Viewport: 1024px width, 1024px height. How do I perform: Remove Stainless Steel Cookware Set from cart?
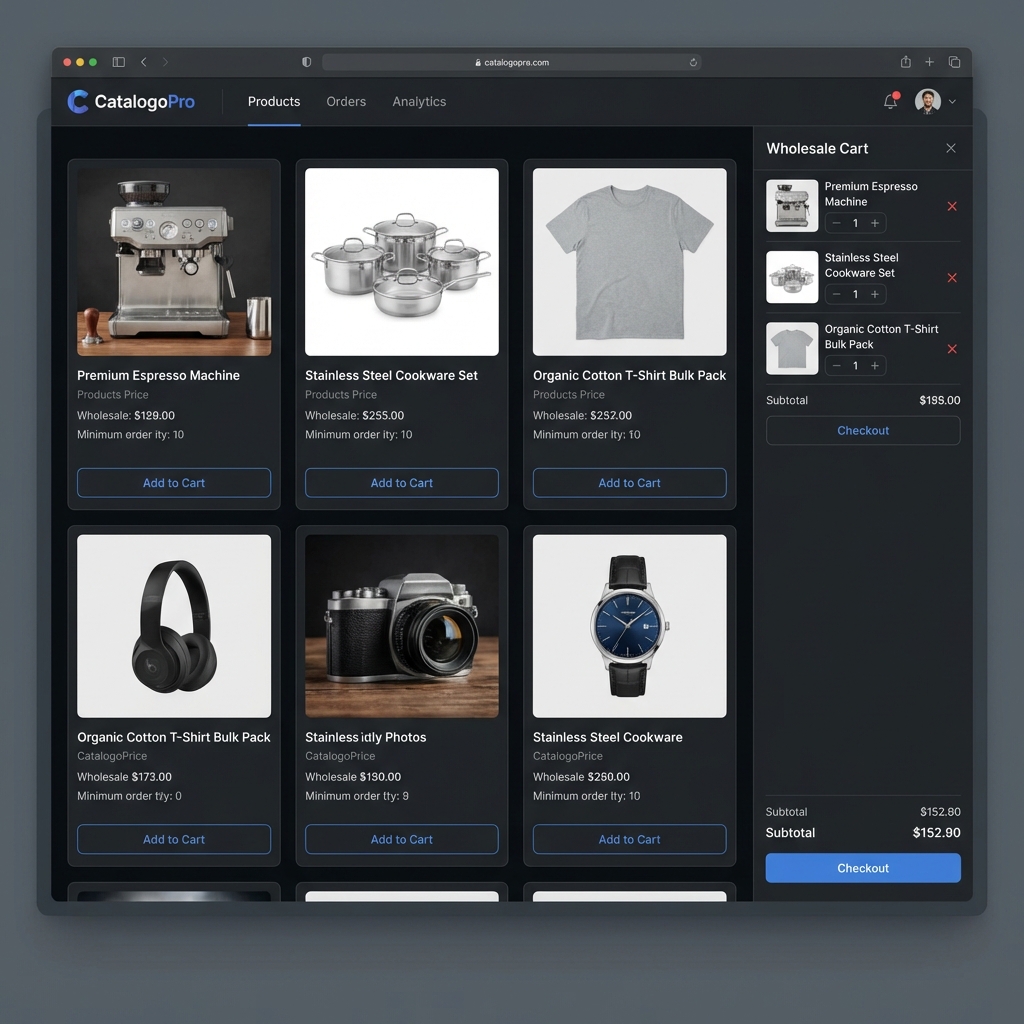coord(951,278)
